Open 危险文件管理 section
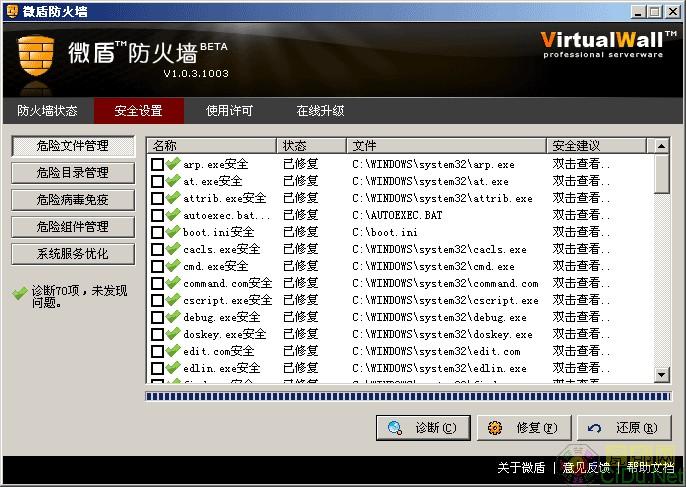Viewport: 686px width, 487px height. 73,146
